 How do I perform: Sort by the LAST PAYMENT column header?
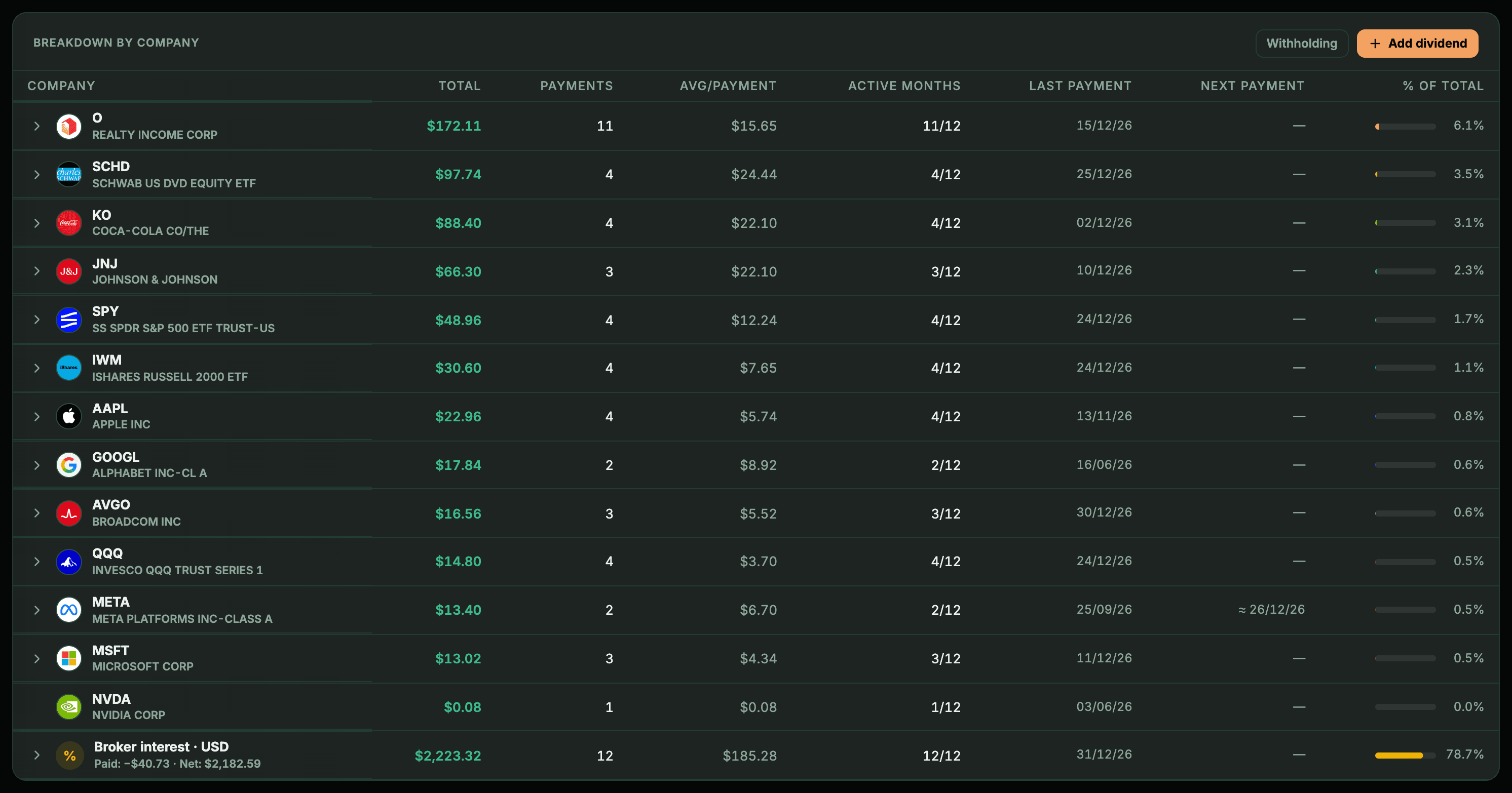[1081, 86]
